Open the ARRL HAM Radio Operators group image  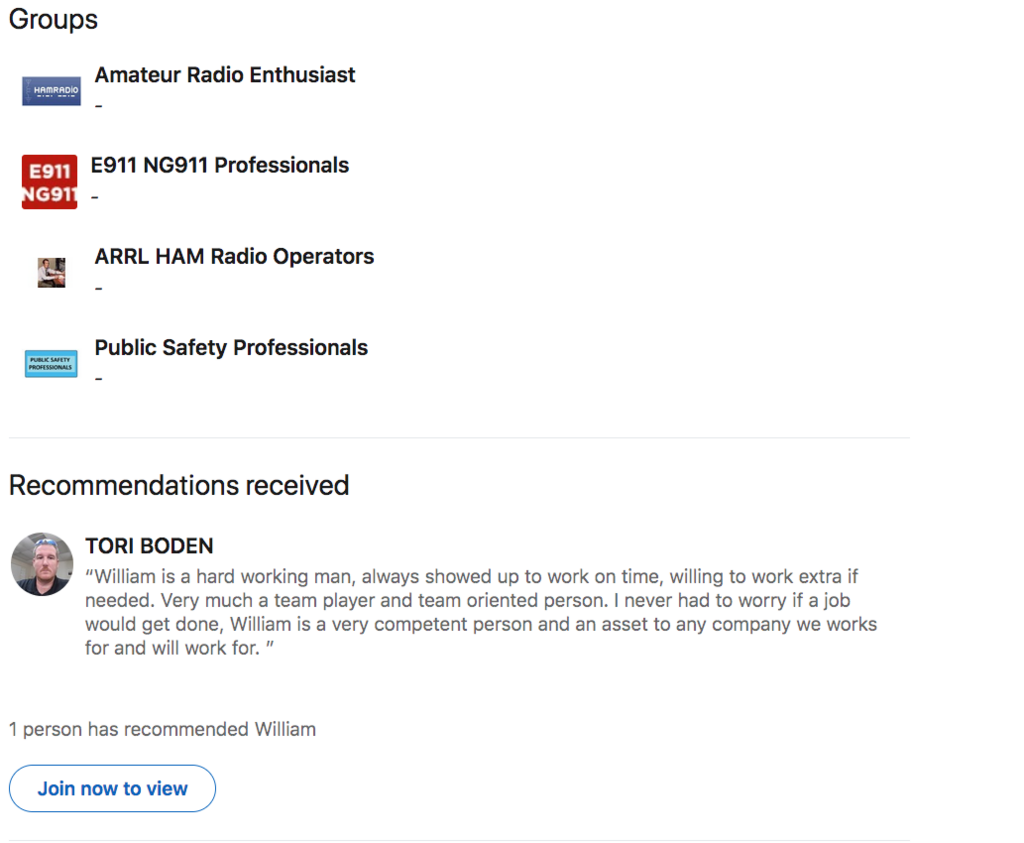point(52,272)
